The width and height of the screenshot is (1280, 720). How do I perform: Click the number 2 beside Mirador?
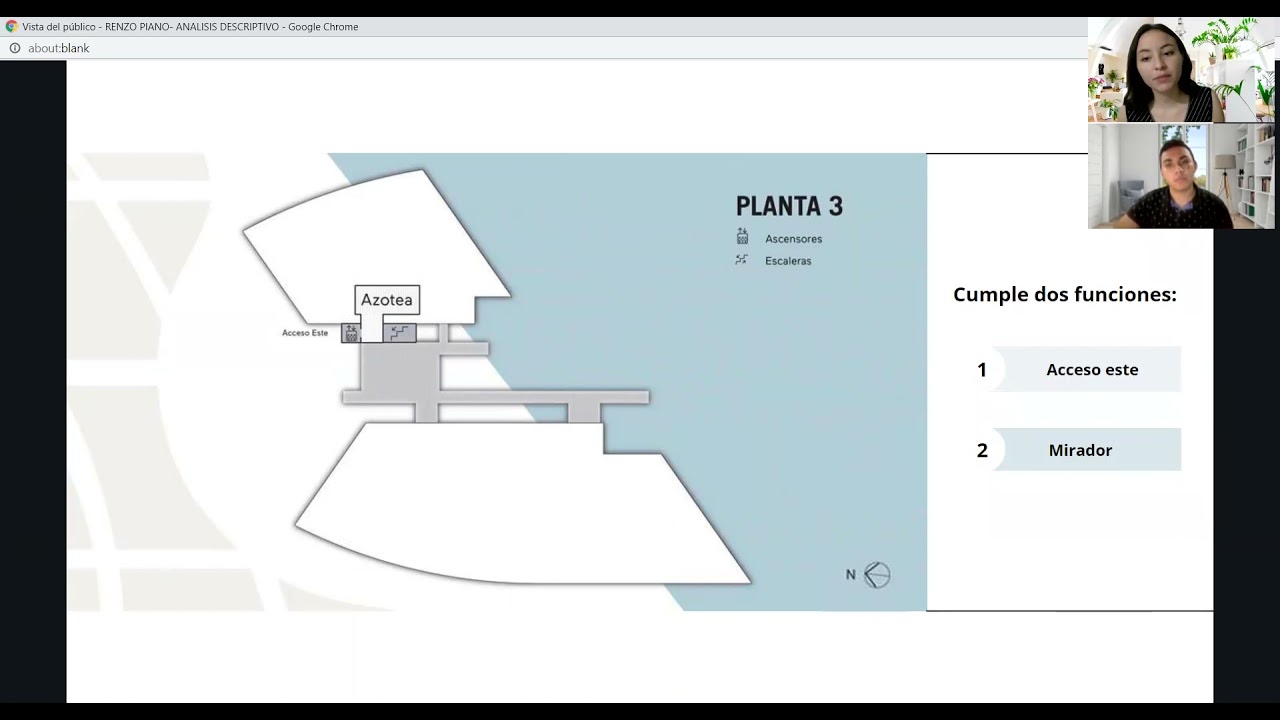click(982, 451)
